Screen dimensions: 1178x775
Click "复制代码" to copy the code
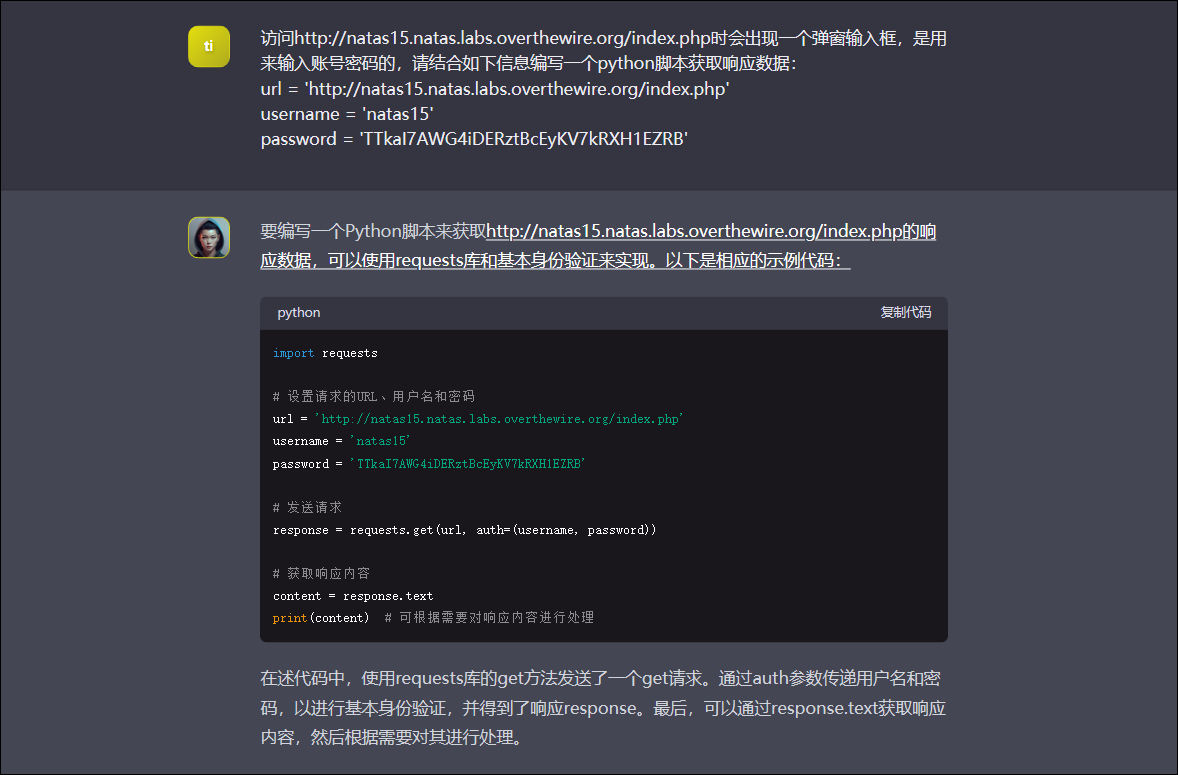(x=906, y=312)
